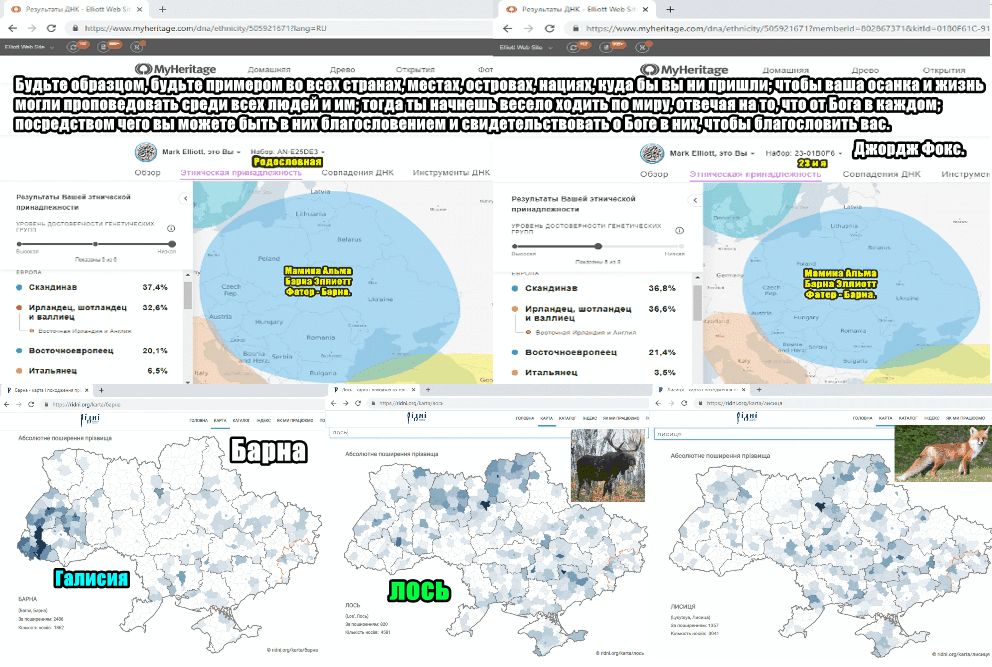Click the third circular badge icon in the left dark toolbar
992x667 pixels.
coord(137,47)
